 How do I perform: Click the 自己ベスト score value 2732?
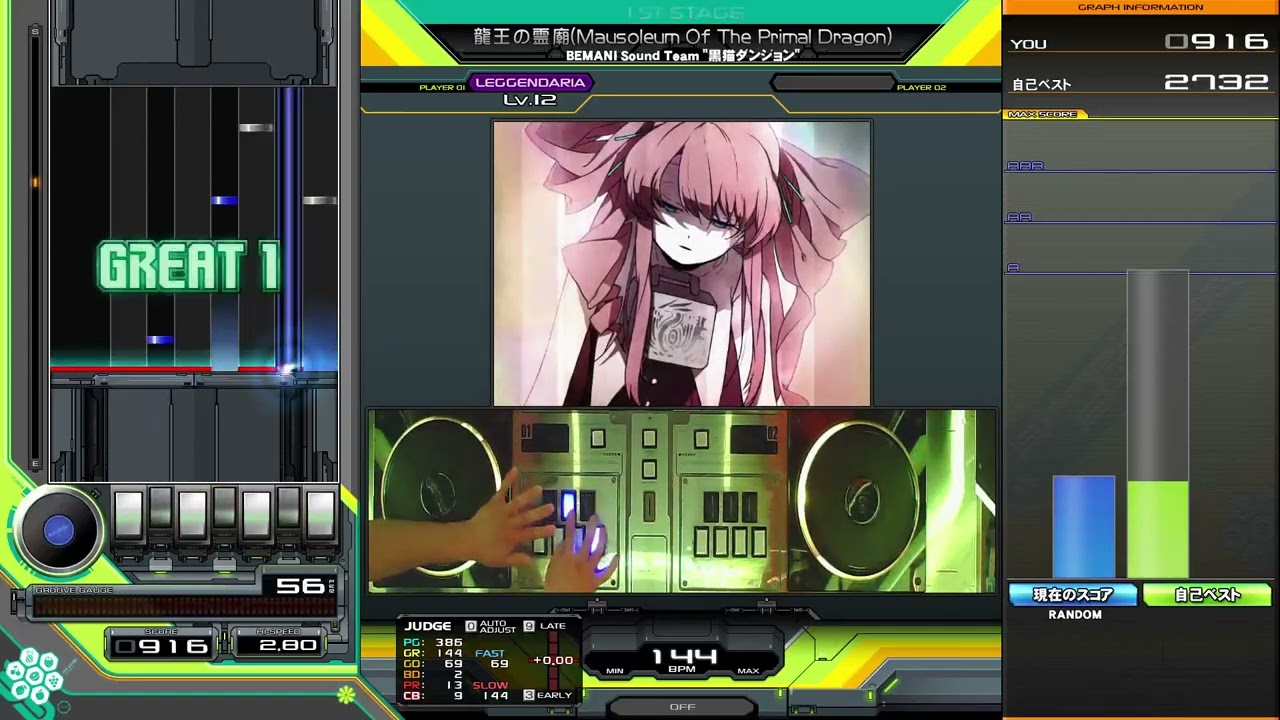point(1217,82)
